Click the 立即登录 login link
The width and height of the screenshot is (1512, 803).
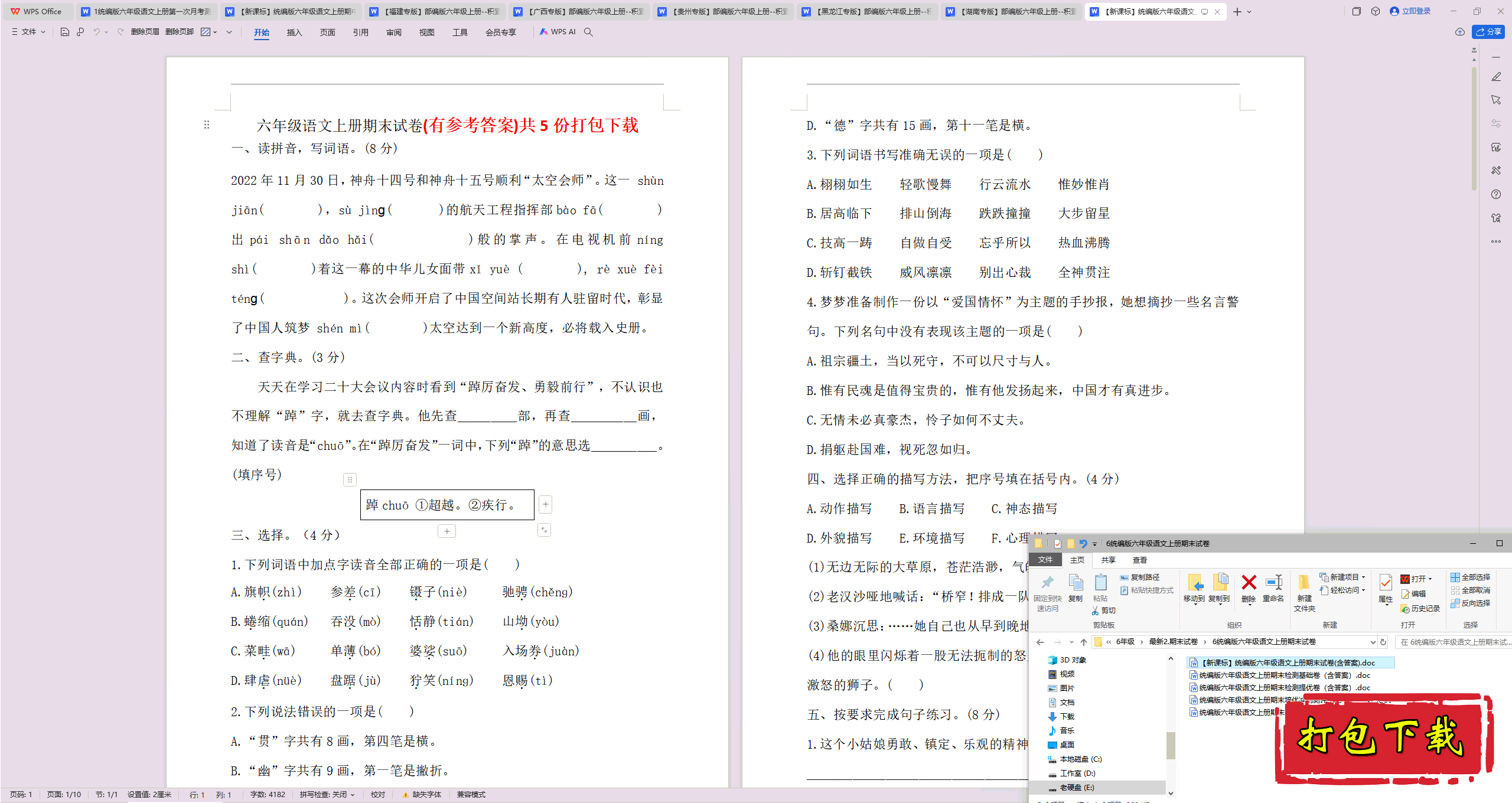[x=1410, y=11]
